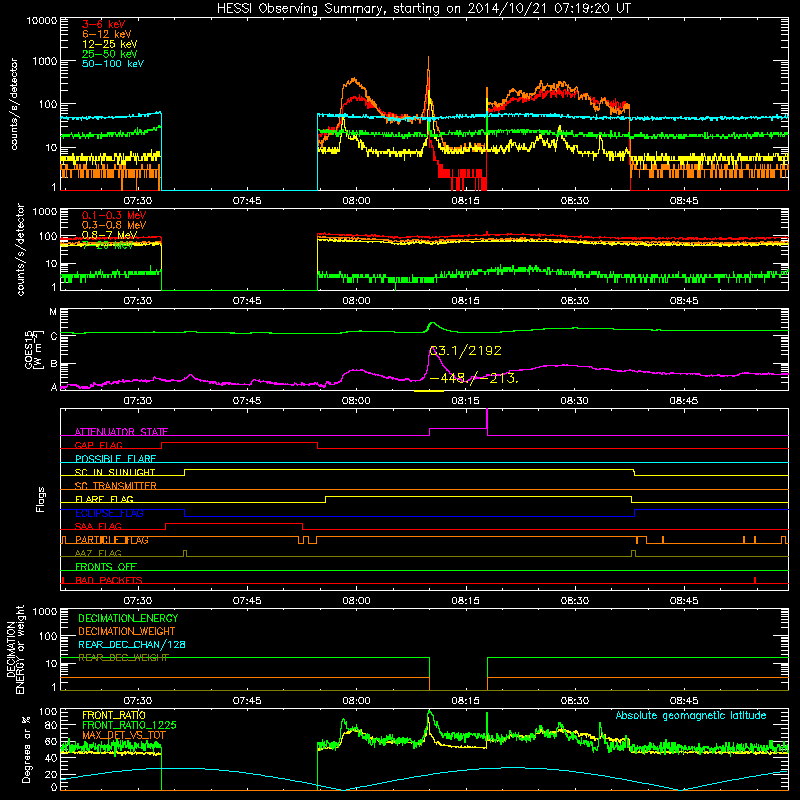800x800 pixels.
Task: Click the tall 6-12 keV spike peak
Action: coord(428,59)
